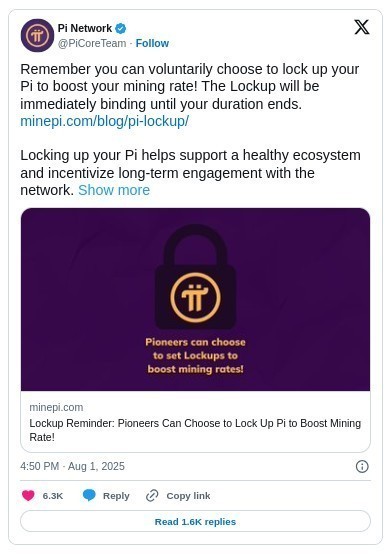This screenshot has height=554, width=388.
Task: Click the minepi.com domain label
Action: [x=56, y=407]
